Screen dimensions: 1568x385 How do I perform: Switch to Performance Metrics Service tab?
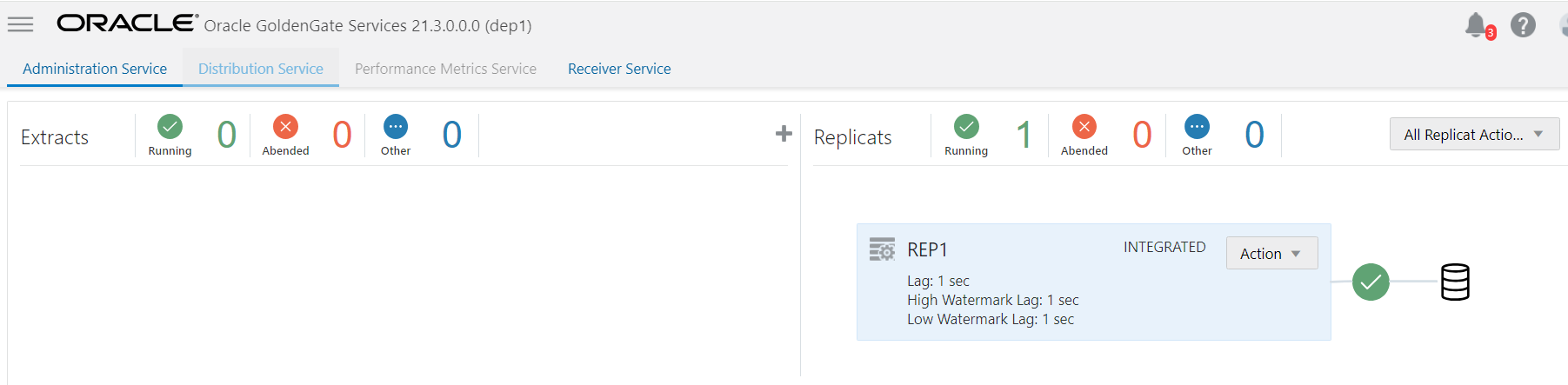click(x=445, y=69)
